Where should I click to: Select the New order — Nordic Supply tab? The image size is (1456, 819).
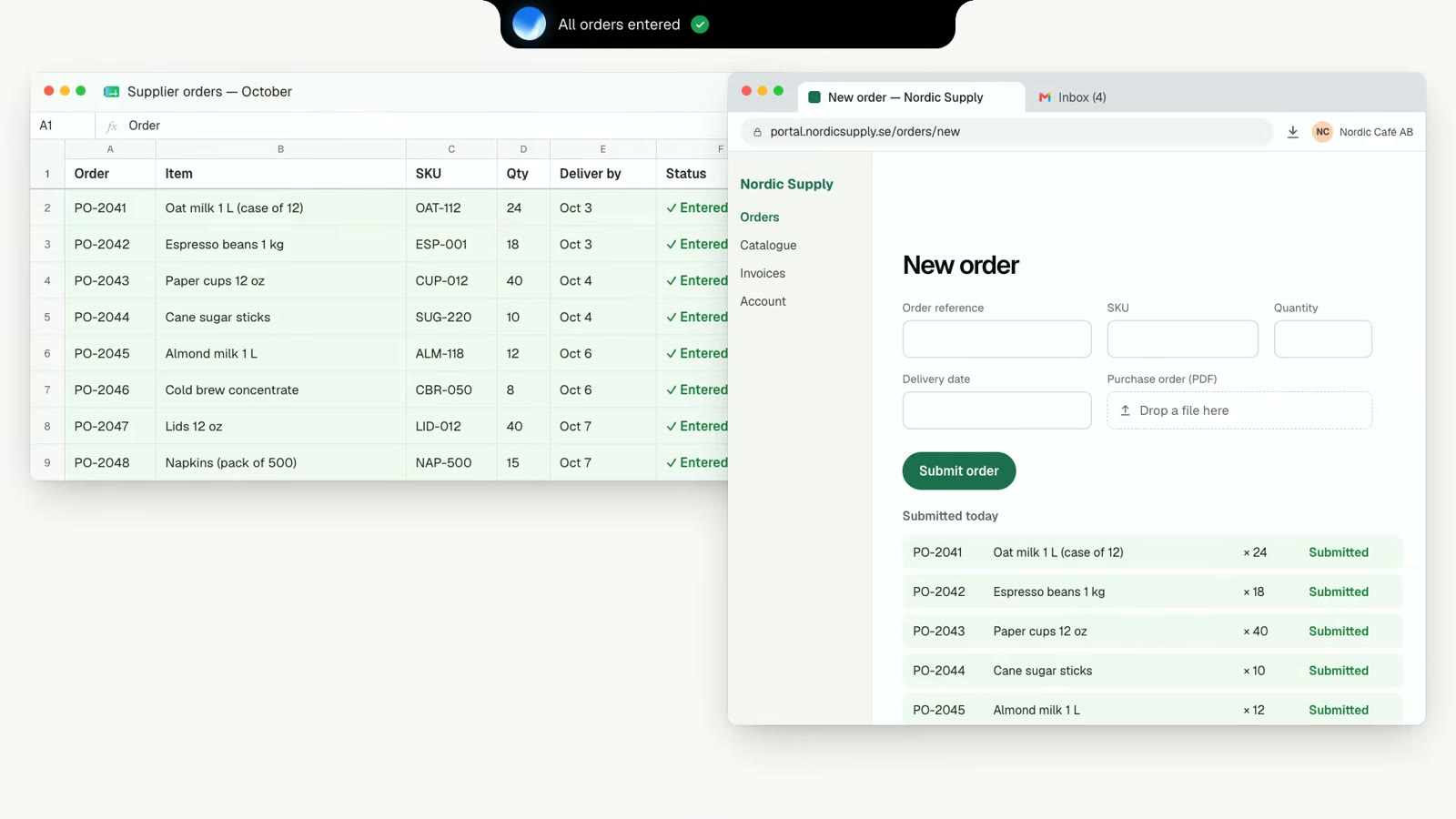pyautogui.click(x=912, y=97)
